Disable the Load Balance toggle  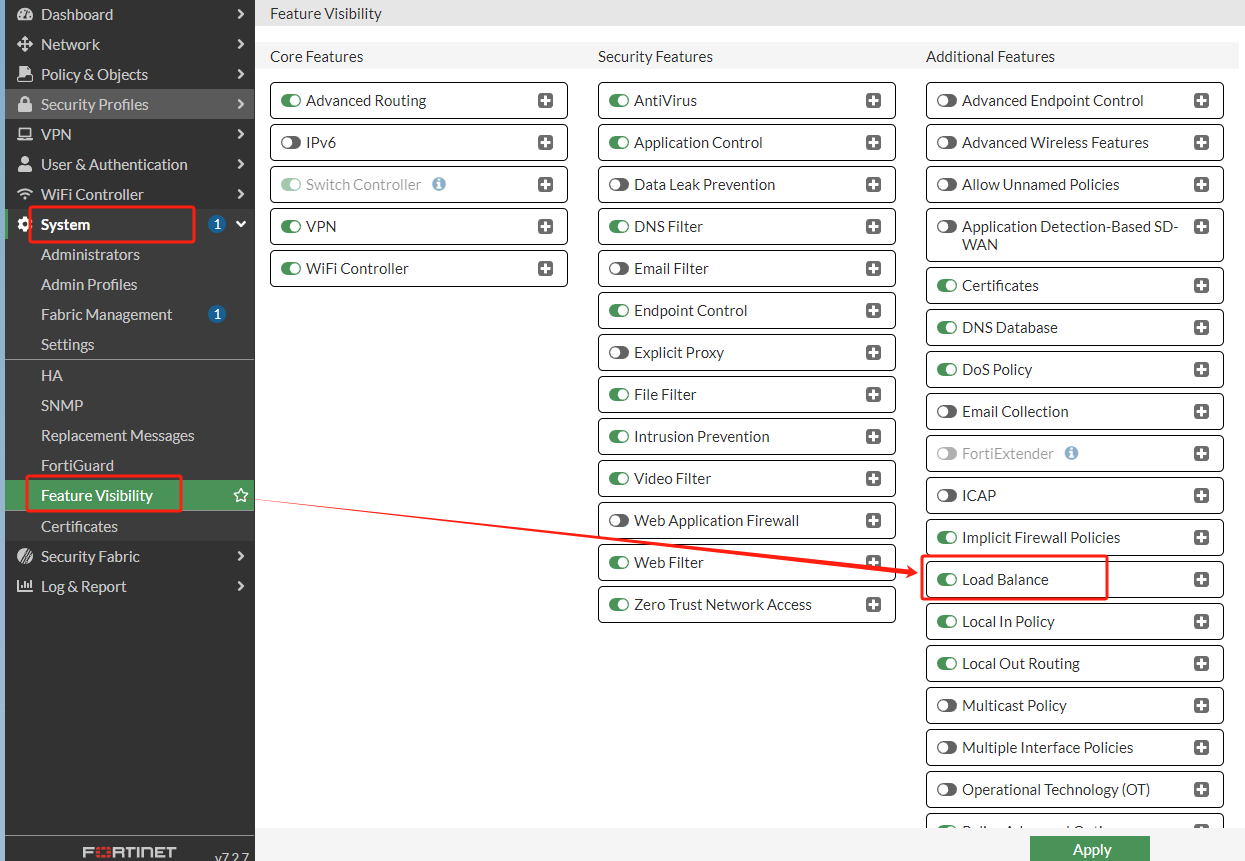tap(946, 580)
